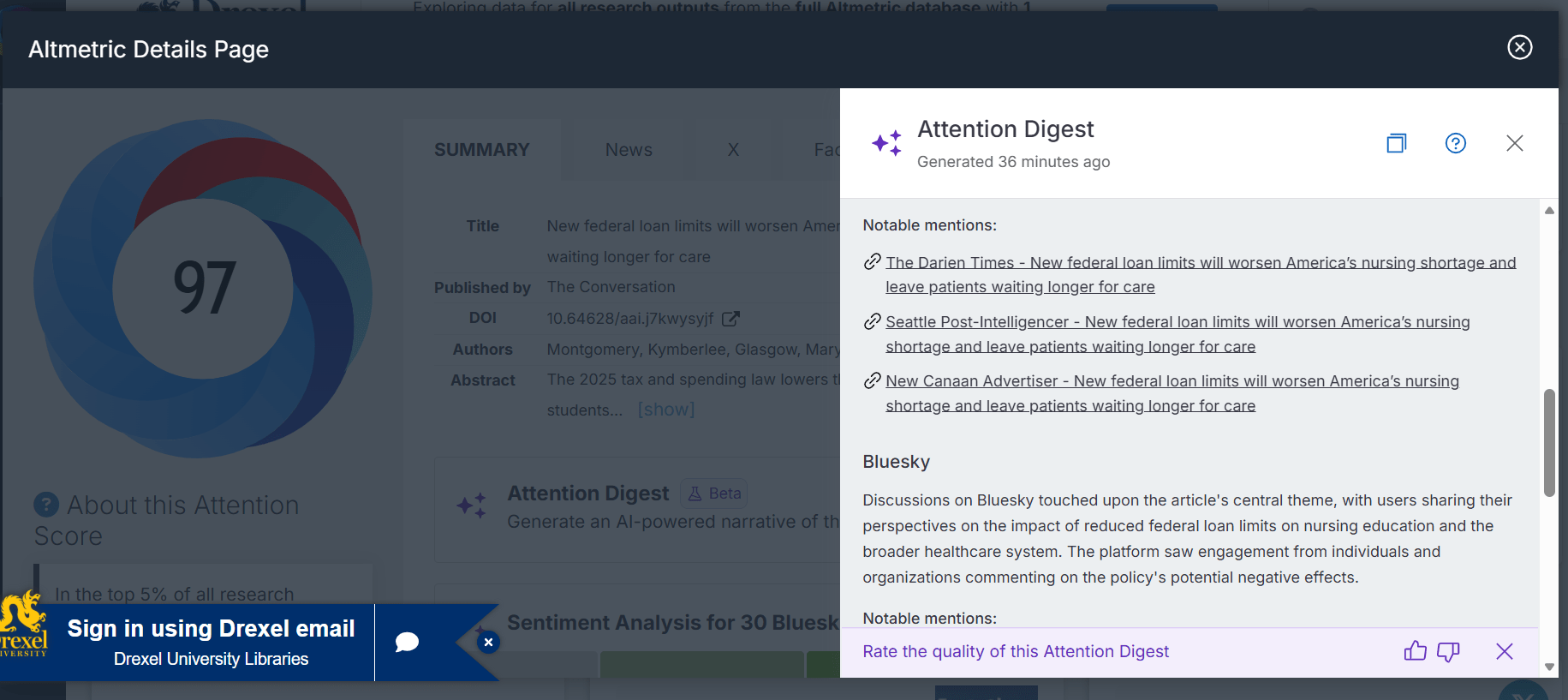Rate the digest with thumbs down
The width and height of the screenshot is (1568, 700).
coord(1448,652)
